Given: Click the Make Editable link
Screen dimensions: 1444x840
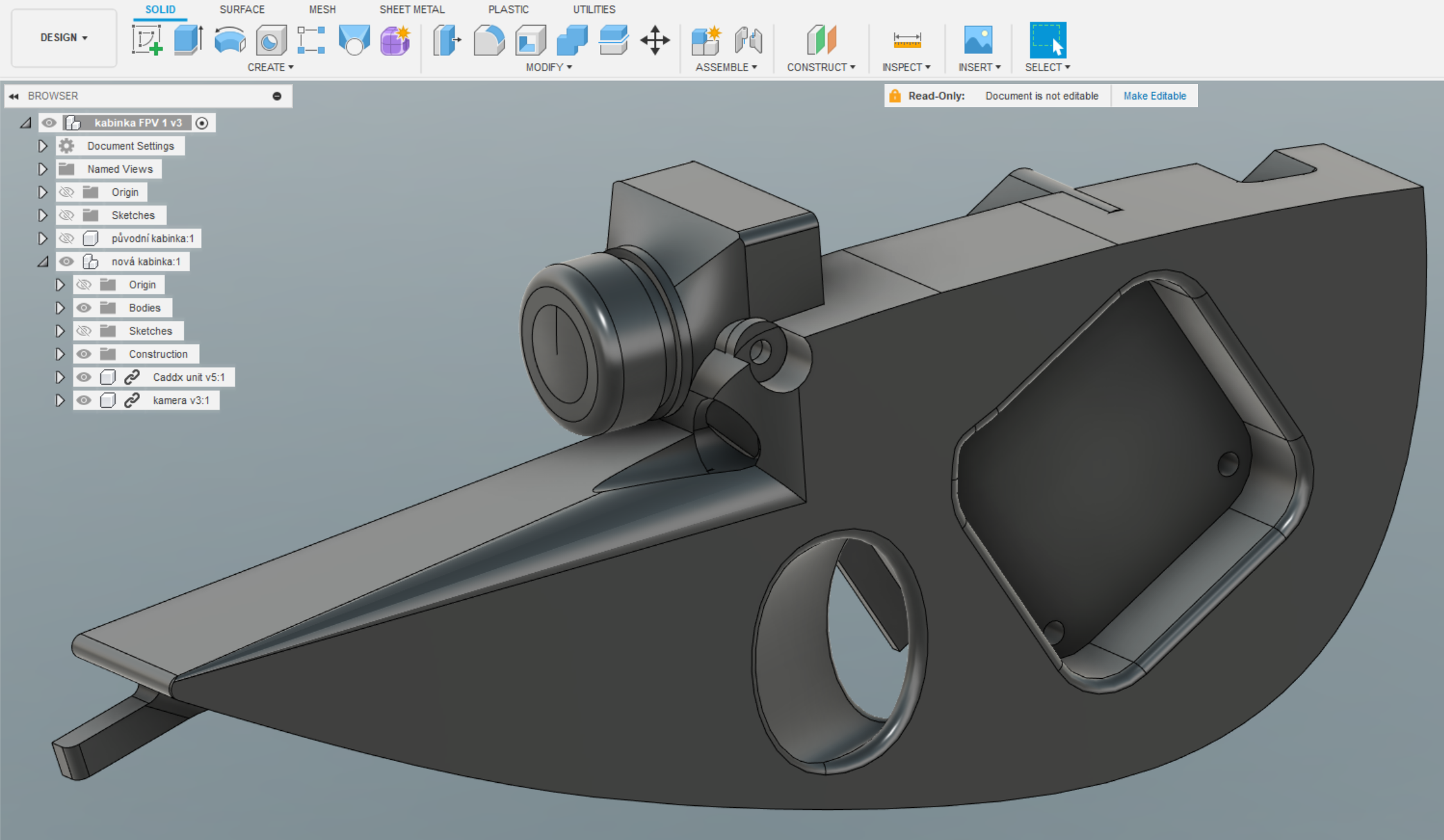Looking at the screenshot, I should (x=1154, y=96).
